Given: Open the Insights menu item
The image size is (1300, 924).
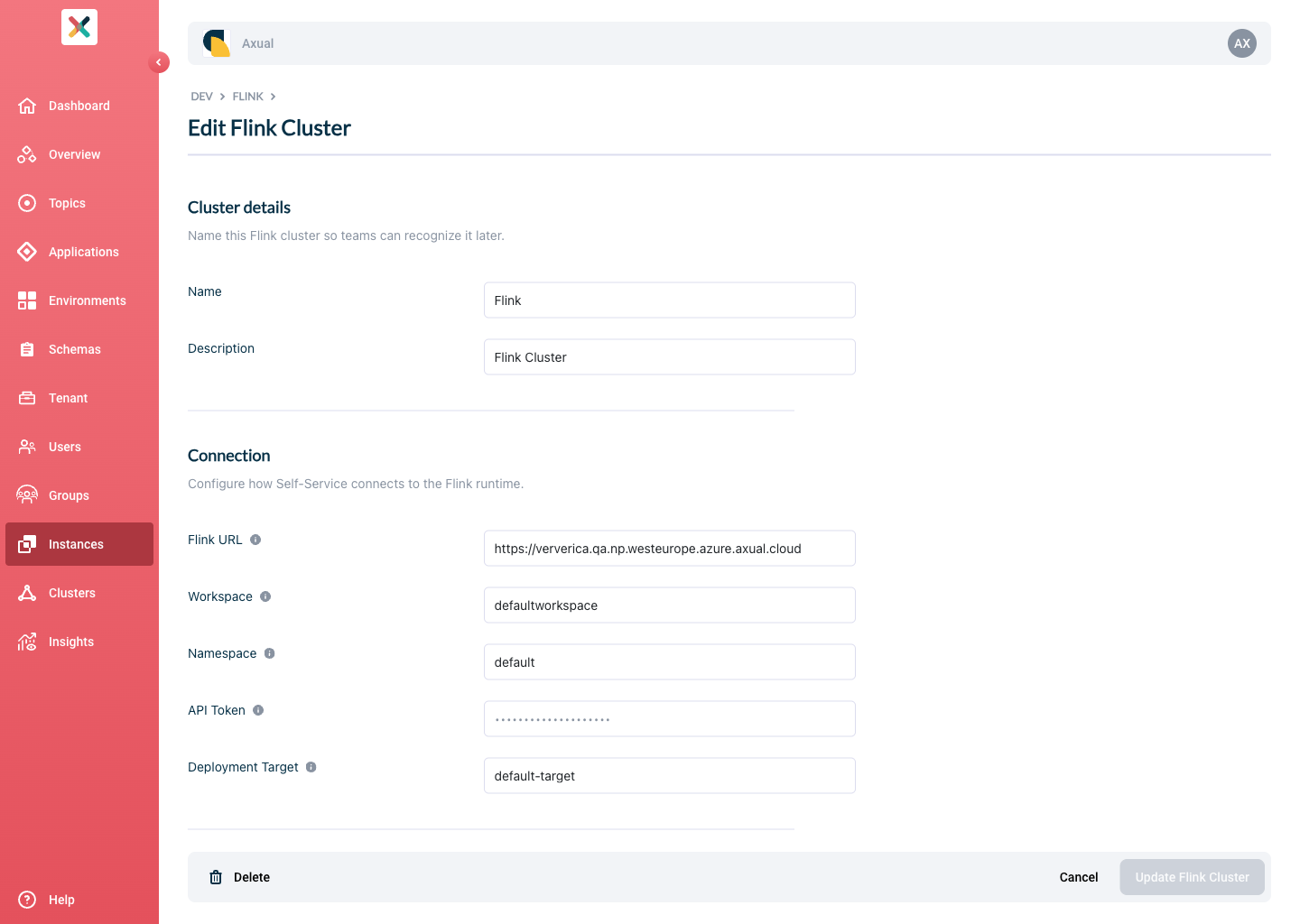Looking at the screenshot, I should pos(79,642).
